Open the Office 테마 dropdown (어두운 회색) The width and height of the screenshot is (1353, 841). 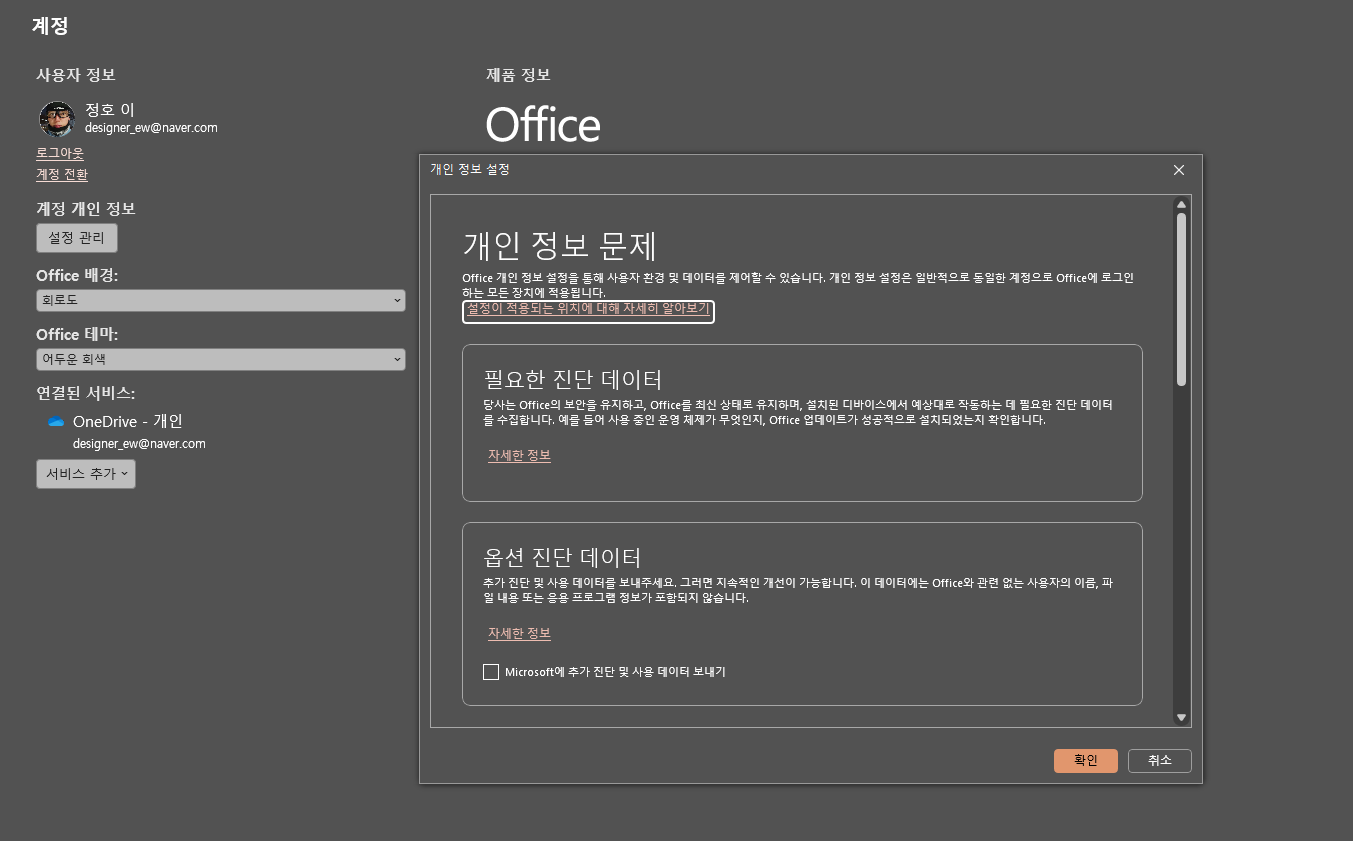click(221, 359)
